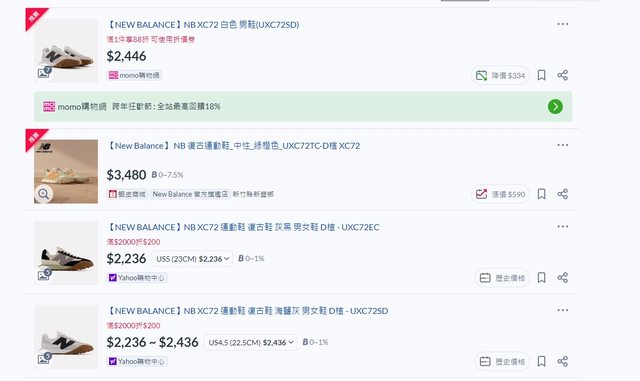Open price history for the UXC72EC listing
The image size is (640, 381).
[x=502, y=278]
